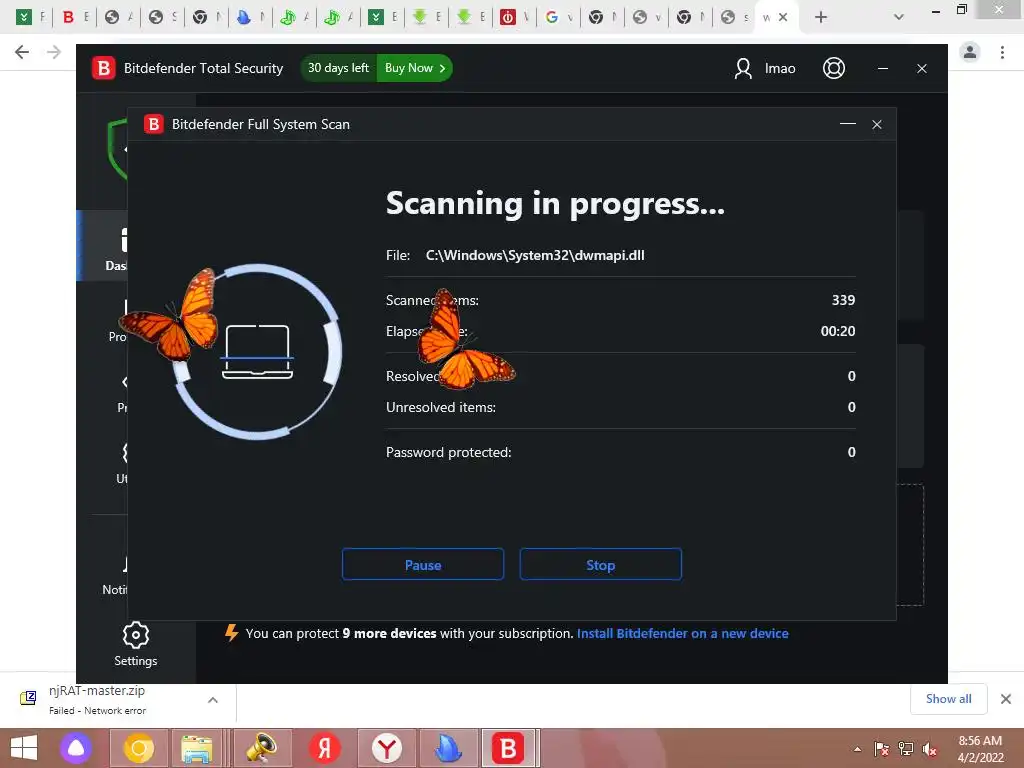Open the yellow Chrome taskbar icon
Screen dimensions: 1024x768
tap(138, 748)
